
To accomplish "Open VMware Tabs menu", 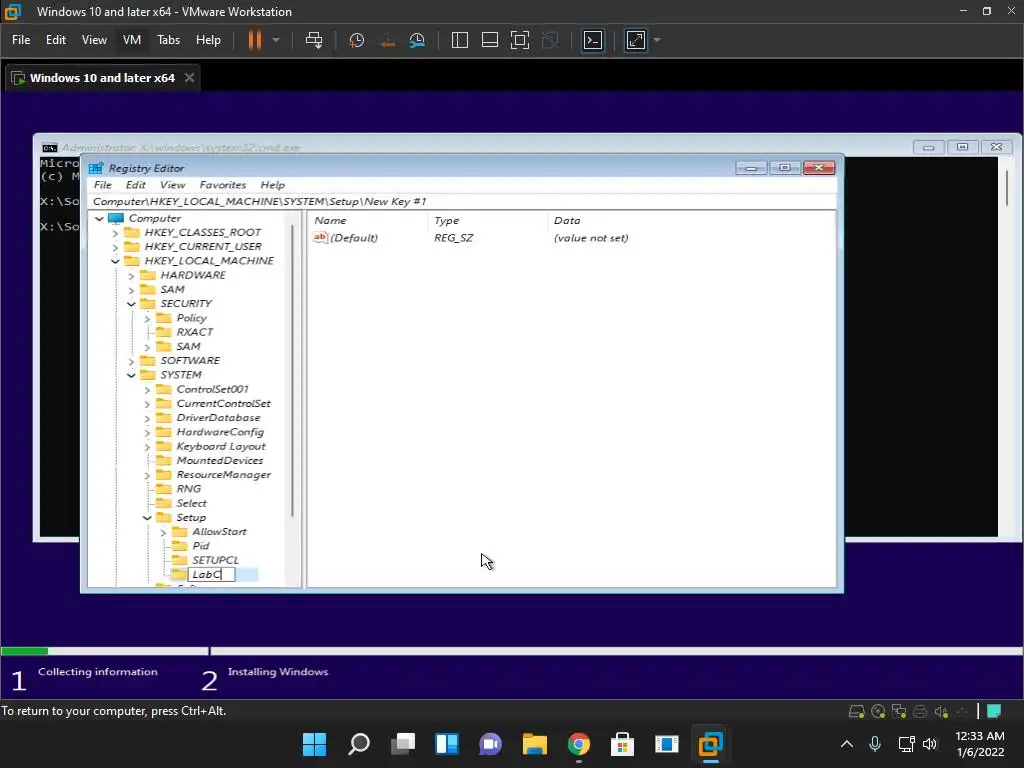I will (x=168, y=40).
